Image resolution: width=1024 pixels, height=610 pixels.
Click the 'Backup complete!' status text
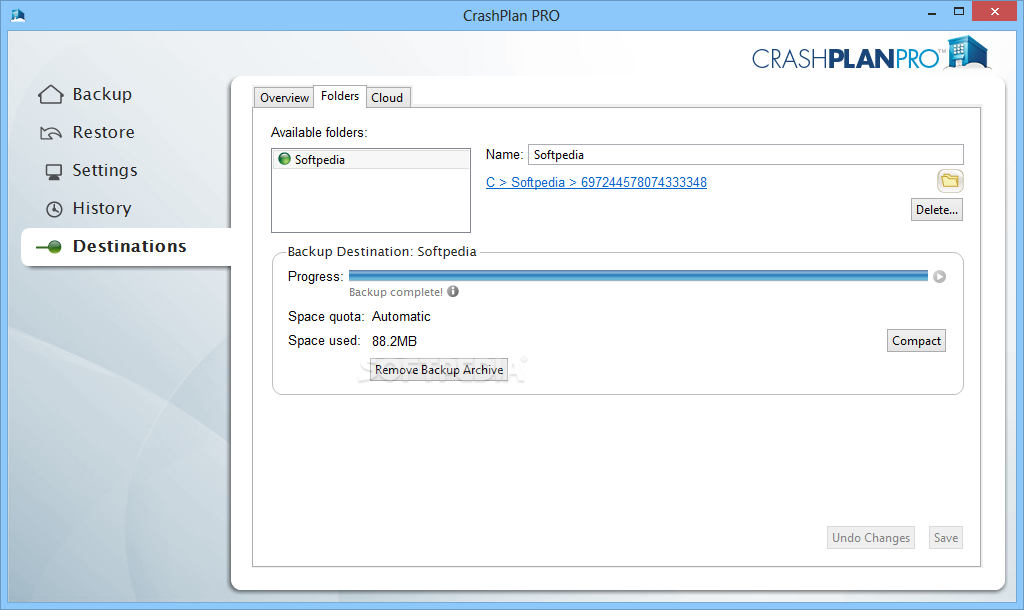[x=396, y=292]
